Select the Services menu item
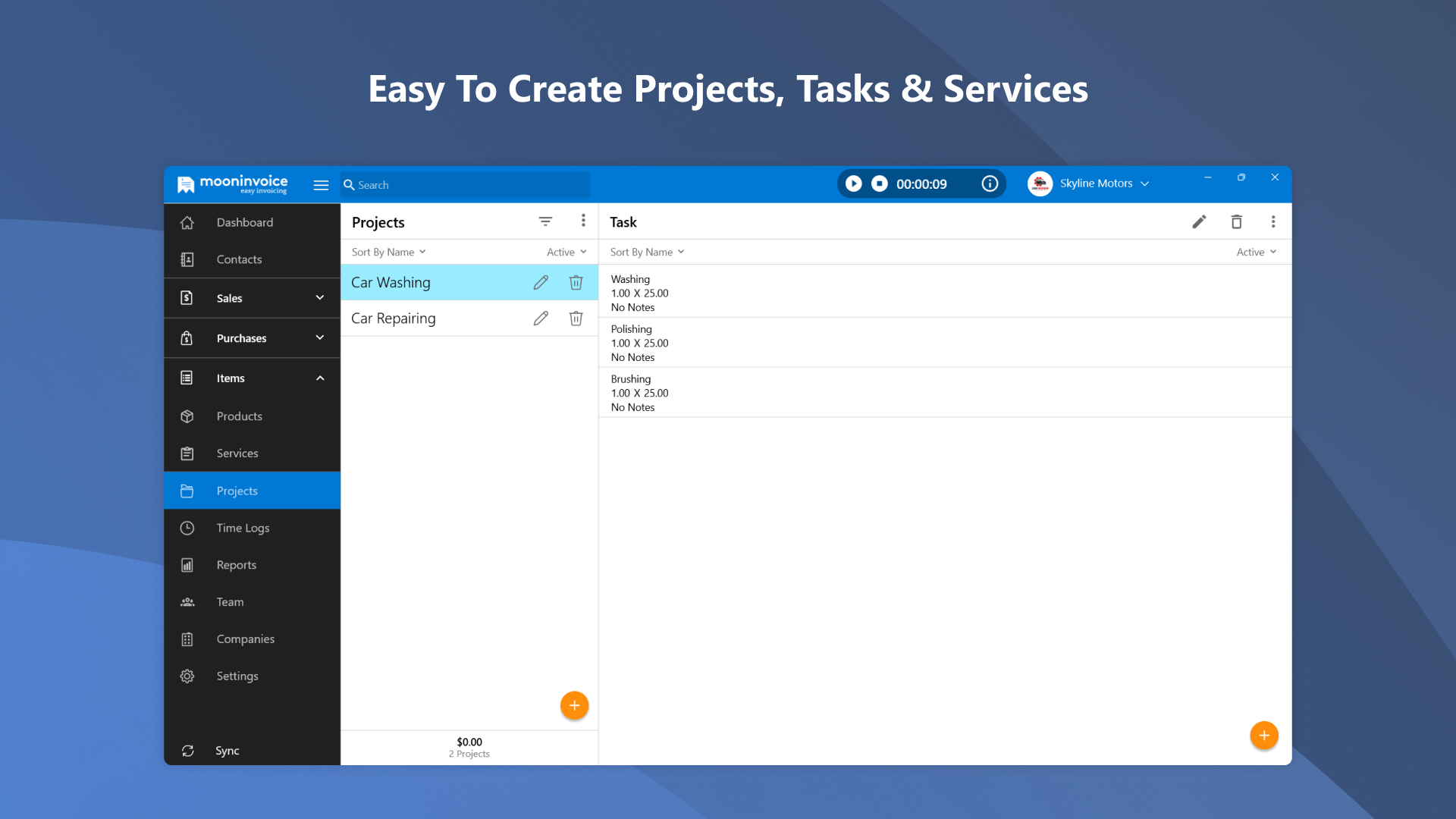 [x=236, y=453]
